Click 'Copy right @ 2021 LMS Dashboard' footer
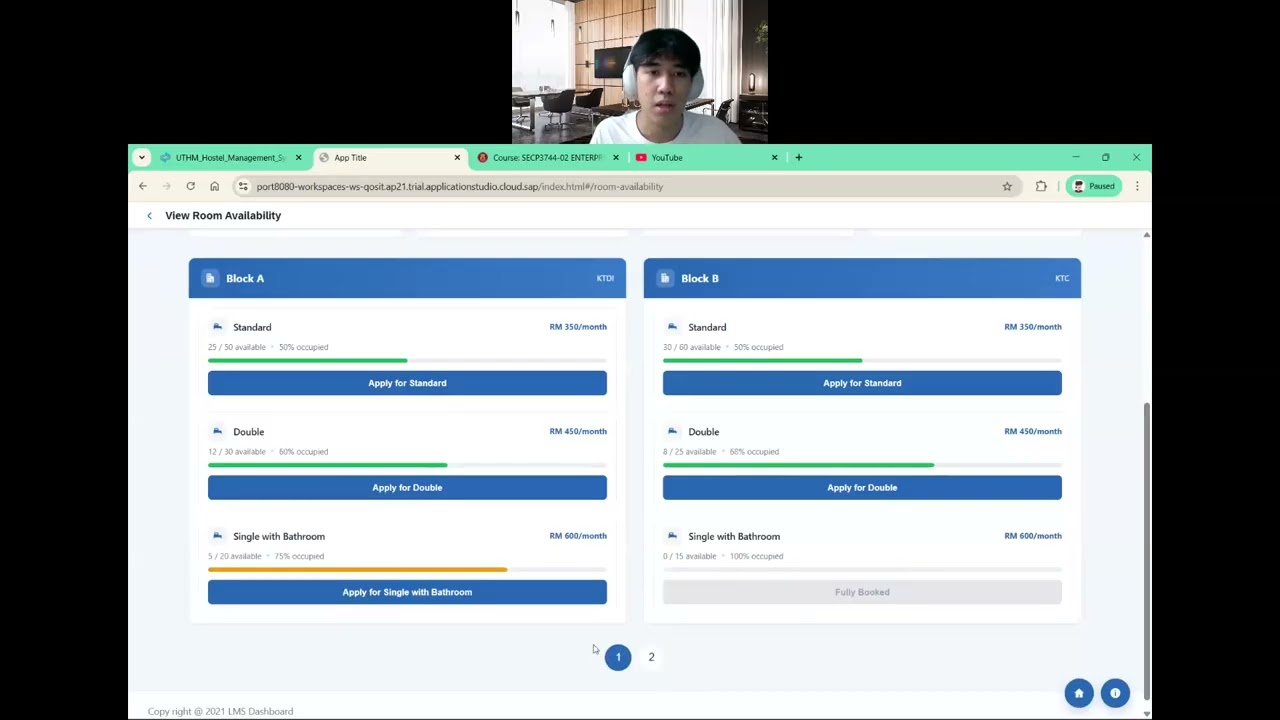The height and width of the screenshot is (720, 1280). pyautogui.click(x=220, y=711)
